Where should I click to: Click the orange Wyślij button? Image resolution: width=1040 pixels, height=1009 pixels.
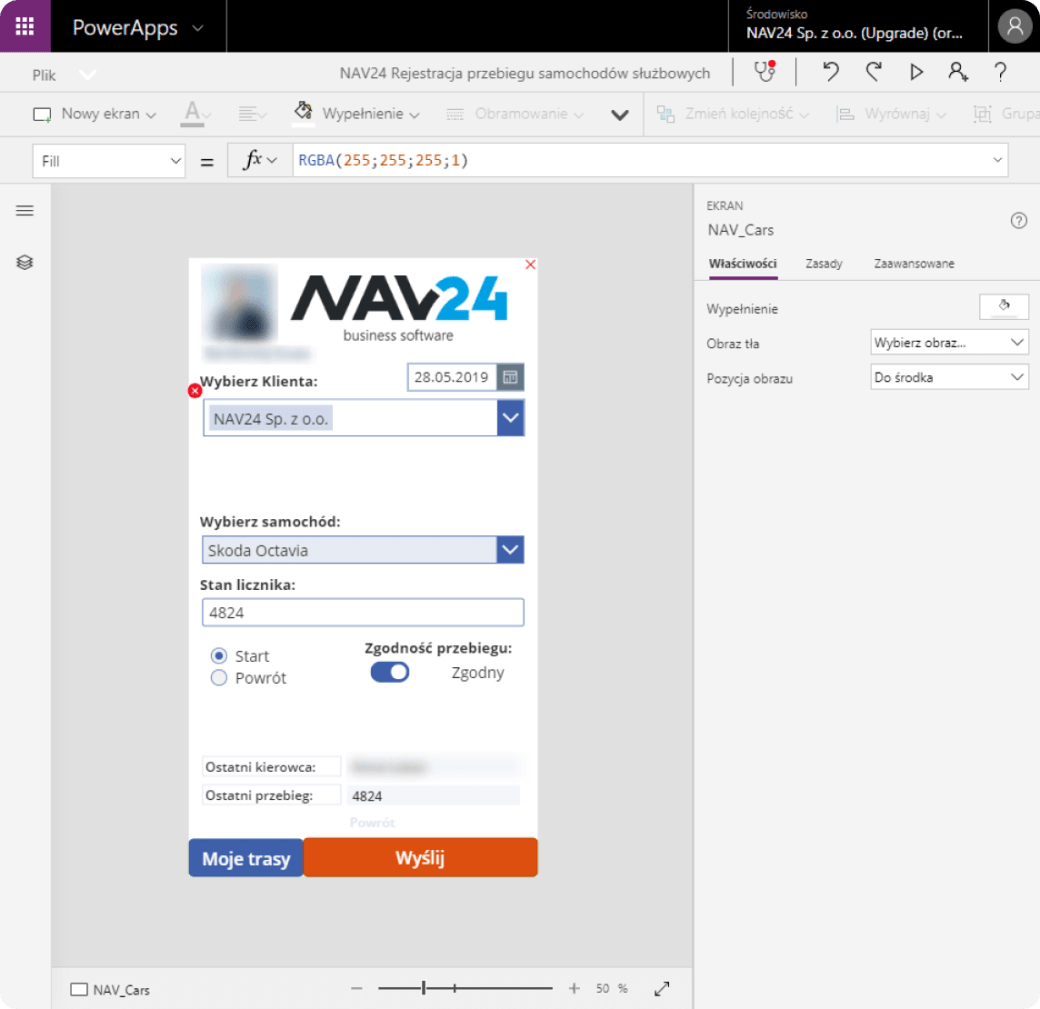pos(420,858)
